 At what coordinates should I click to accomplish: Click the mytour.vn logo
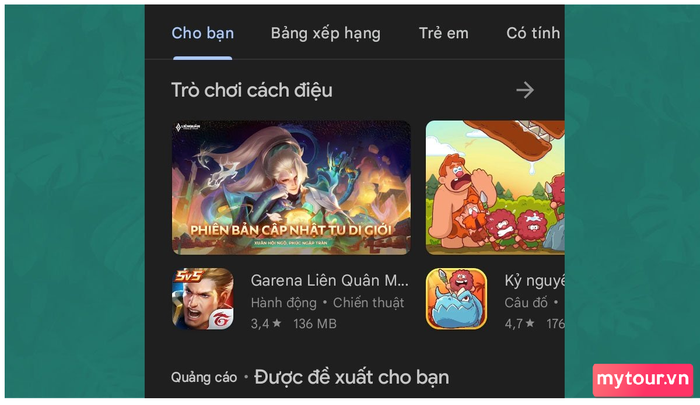[643, 380]
